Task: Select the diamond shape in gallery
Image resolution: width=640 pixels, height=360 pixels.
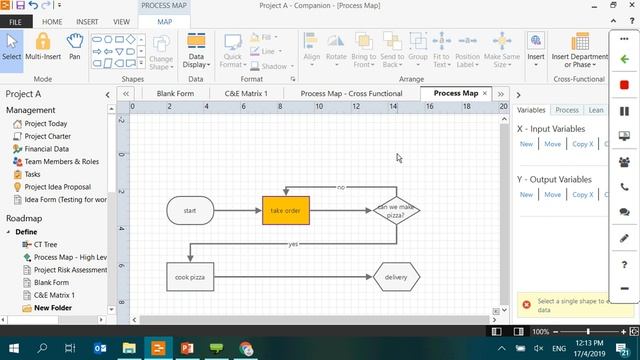Action: (130, 40)
